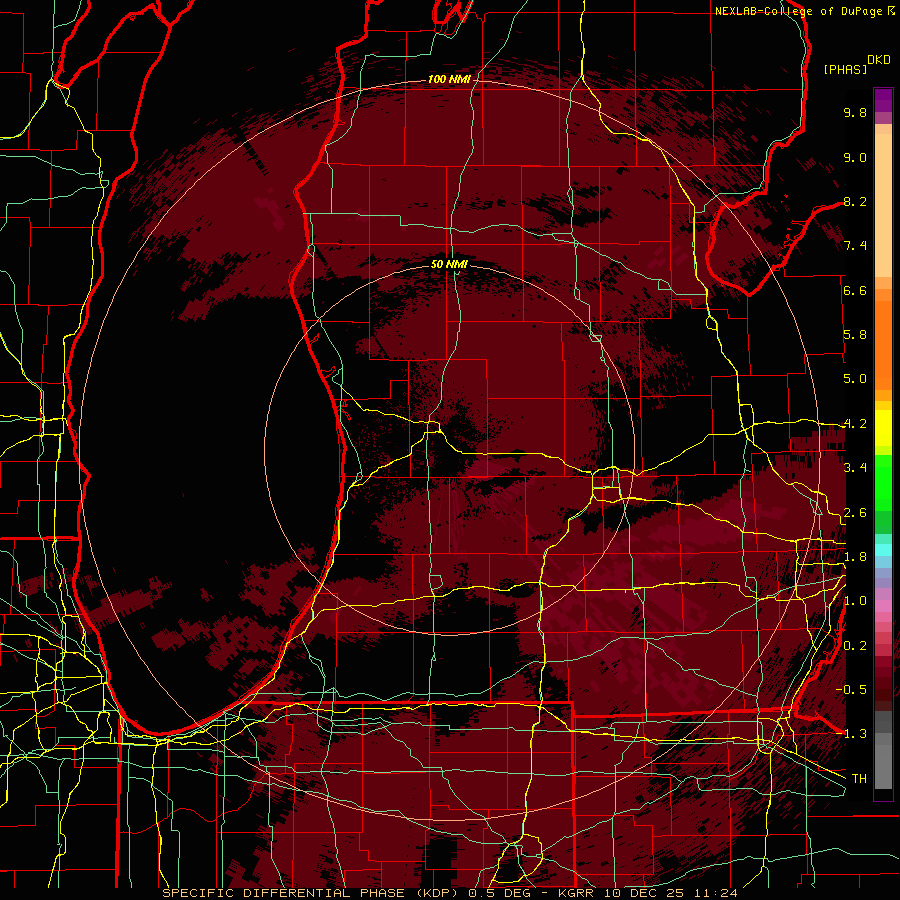Click the 10 DEC 25 date in caption
Image resolution: width=900 pixels, height=900 pixels.
click(642, 893)
